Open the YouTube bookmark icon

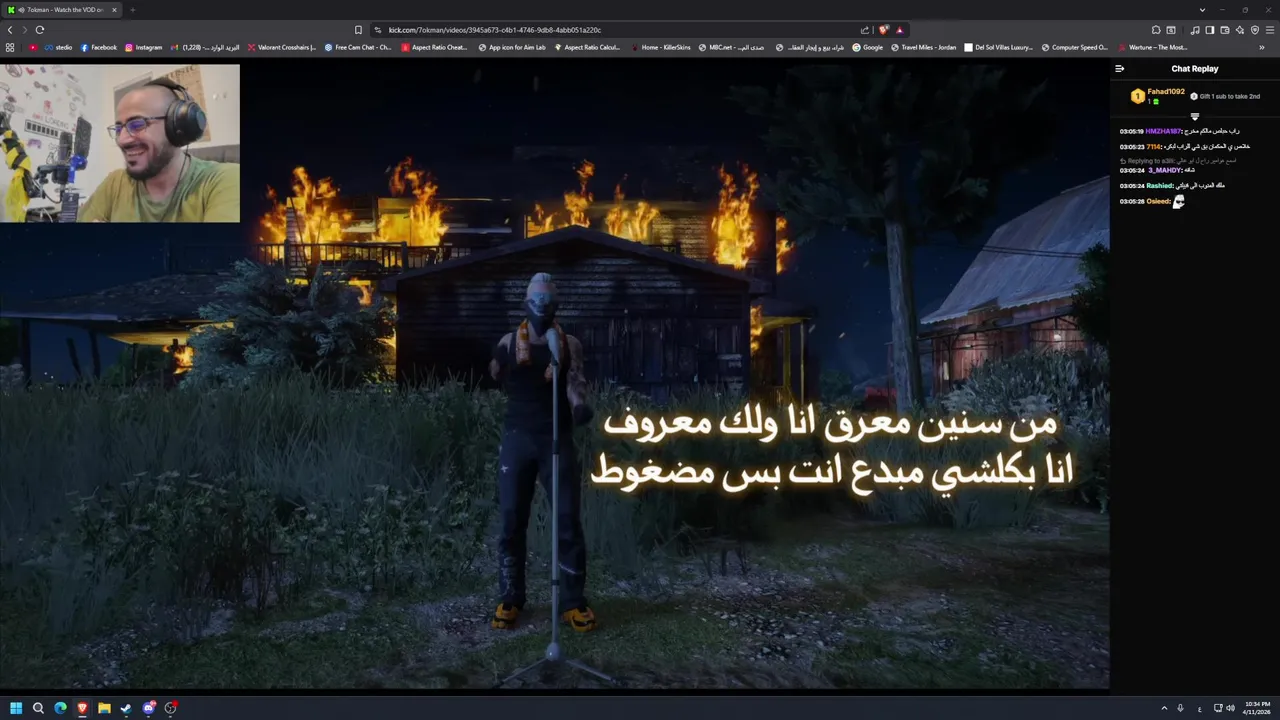tap(33, 47)
